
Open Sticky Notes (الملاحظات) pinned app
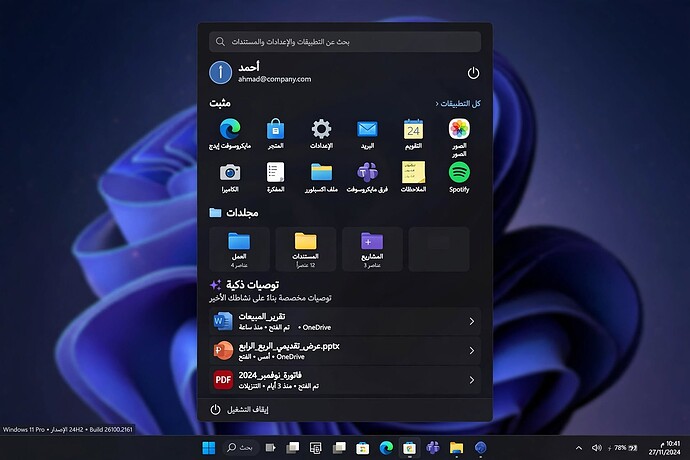[413, 173]
